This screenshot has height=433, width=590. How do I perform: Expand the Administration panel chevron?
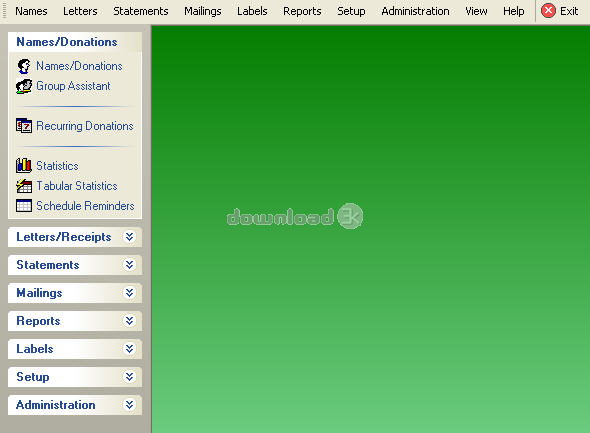(x=129, y=405)
